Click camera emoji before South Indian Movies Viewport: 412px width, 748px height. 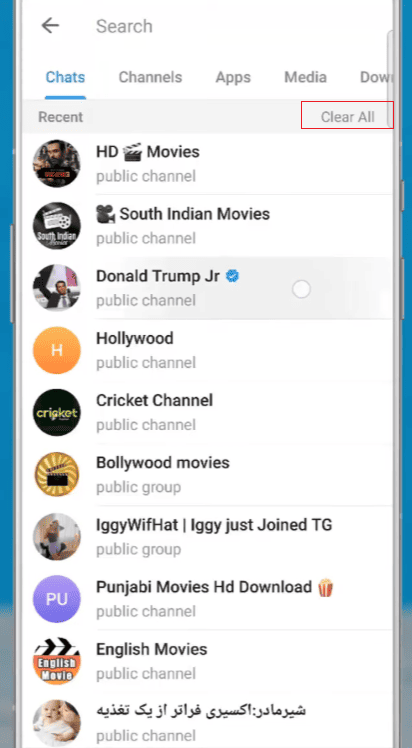tap(105, 215)
